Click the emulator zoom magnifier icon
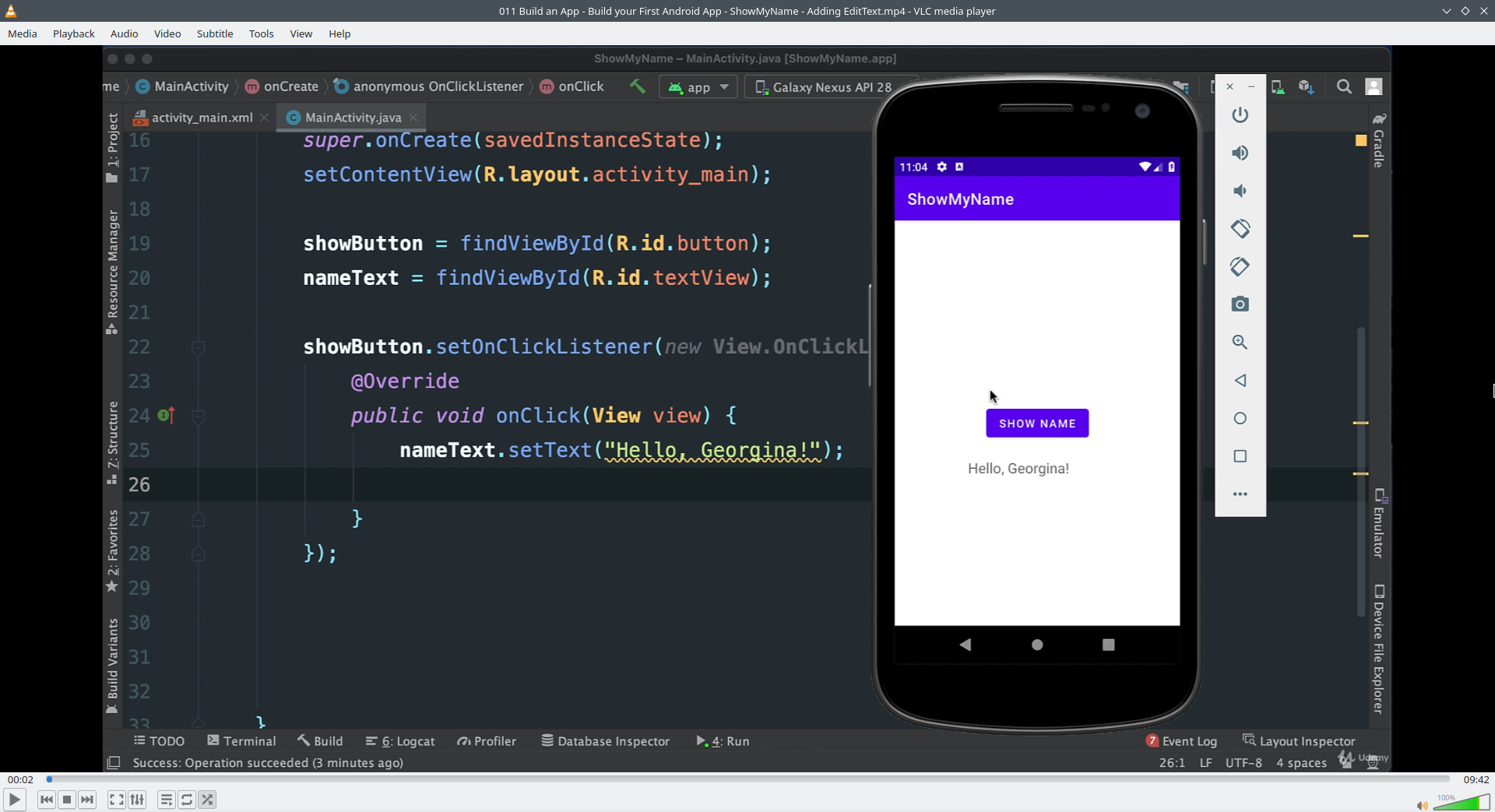 (1240, 342)
